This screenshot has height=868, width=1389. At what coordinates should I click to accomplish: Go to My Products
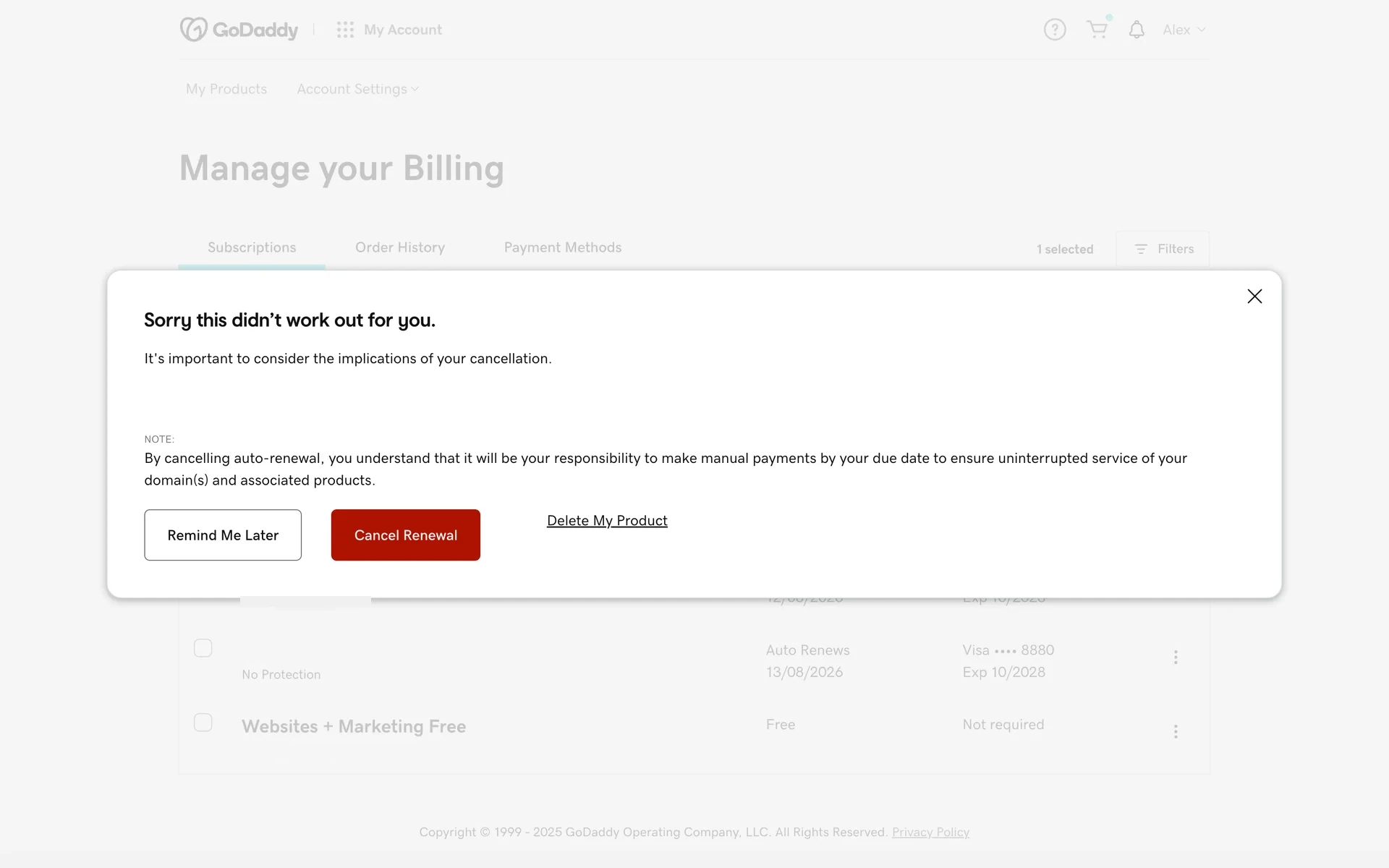[226, 89]
